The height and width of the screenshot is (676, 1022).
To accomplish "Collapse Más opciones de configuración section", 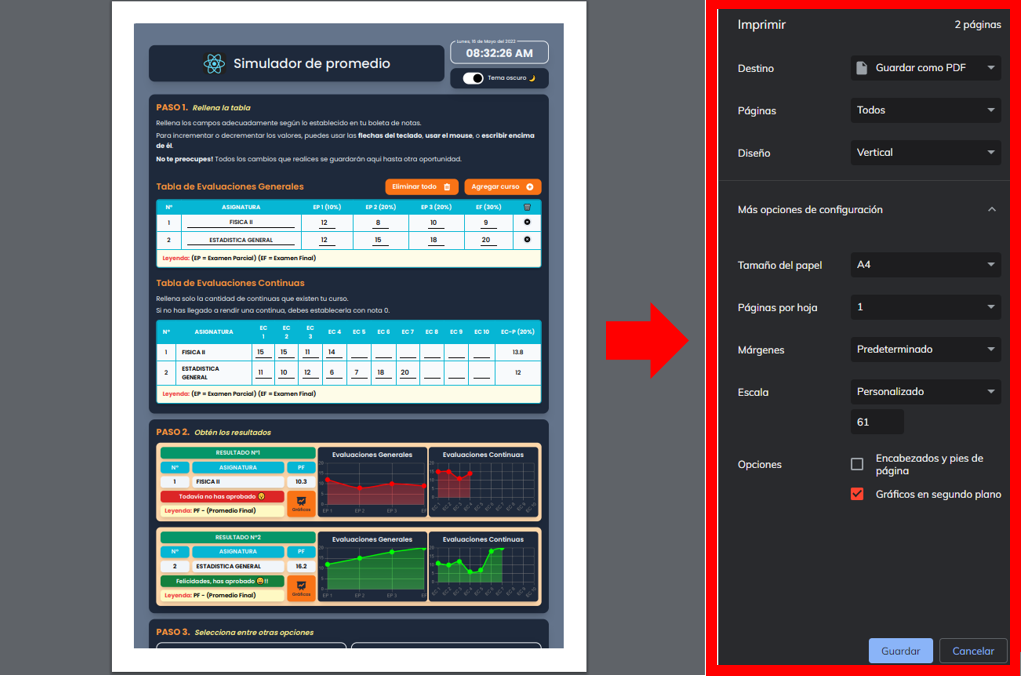I will click(991, 210).
